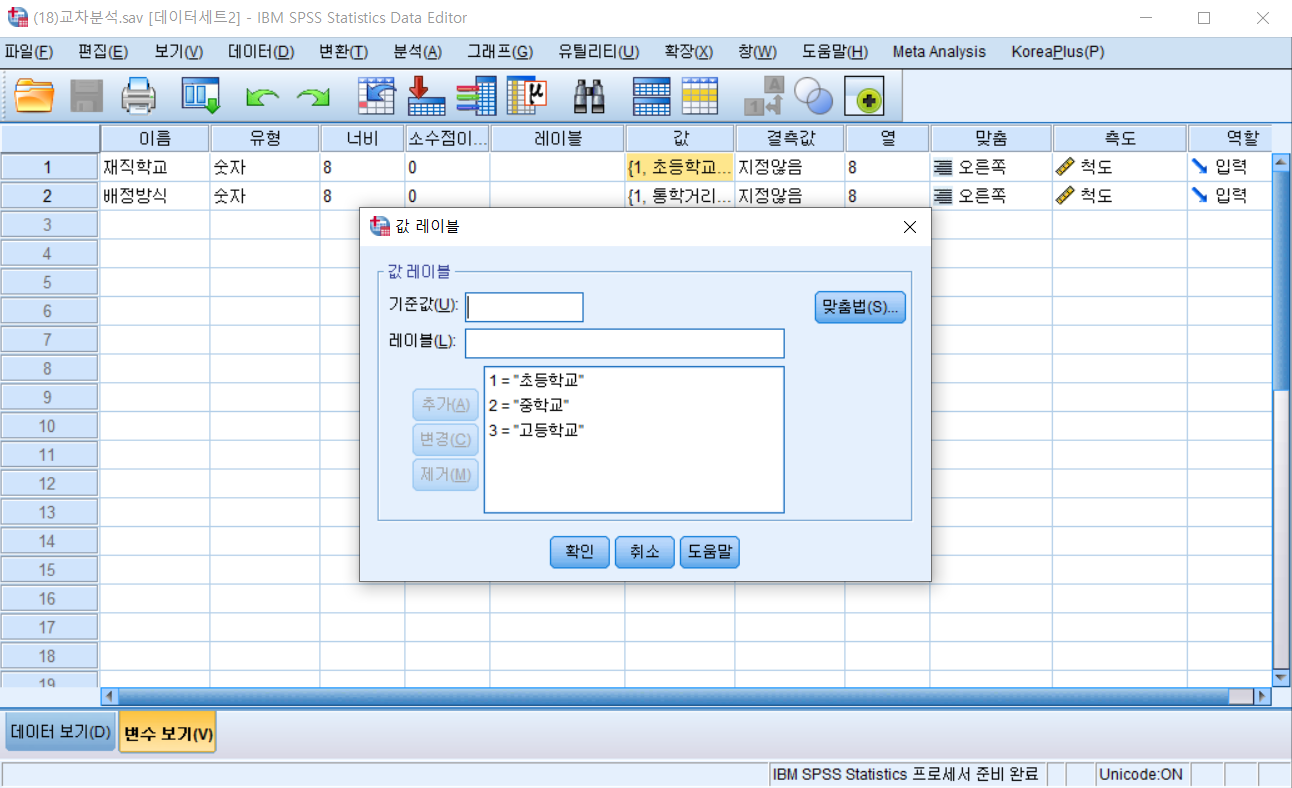This screenshot has width=1292, height=788.
Task: Click into the 기준값(U) input field
Action: 524,307
